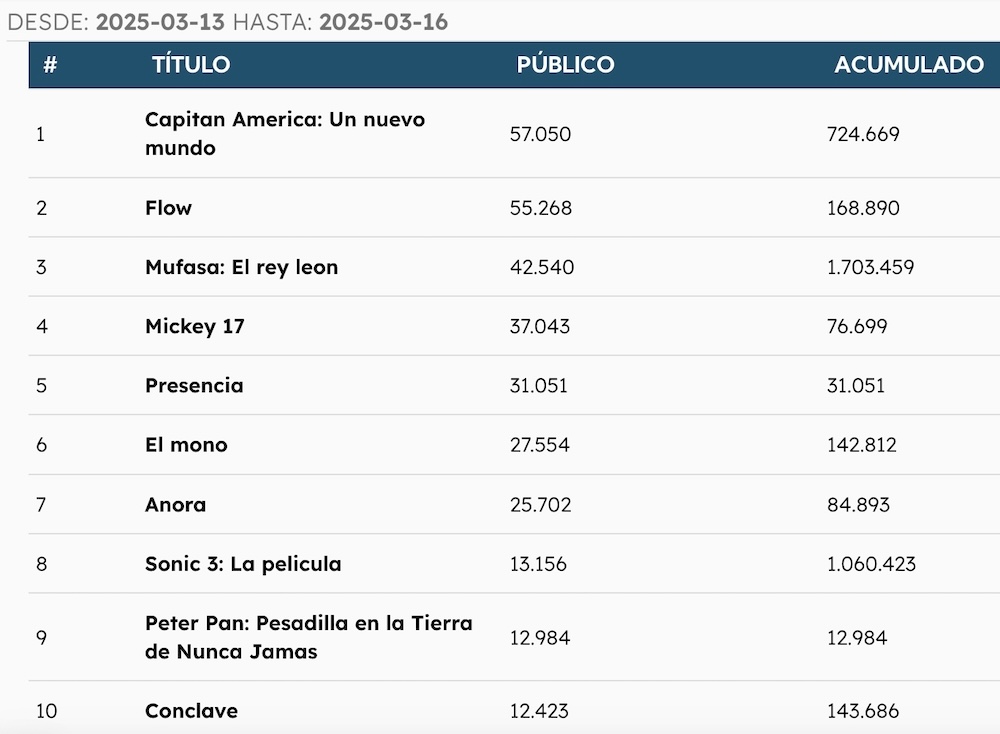The width and height of the screenshot is (1000, 734).
Task: Select Mufasa: El rey leon title
Action: [x=241, y=267]
